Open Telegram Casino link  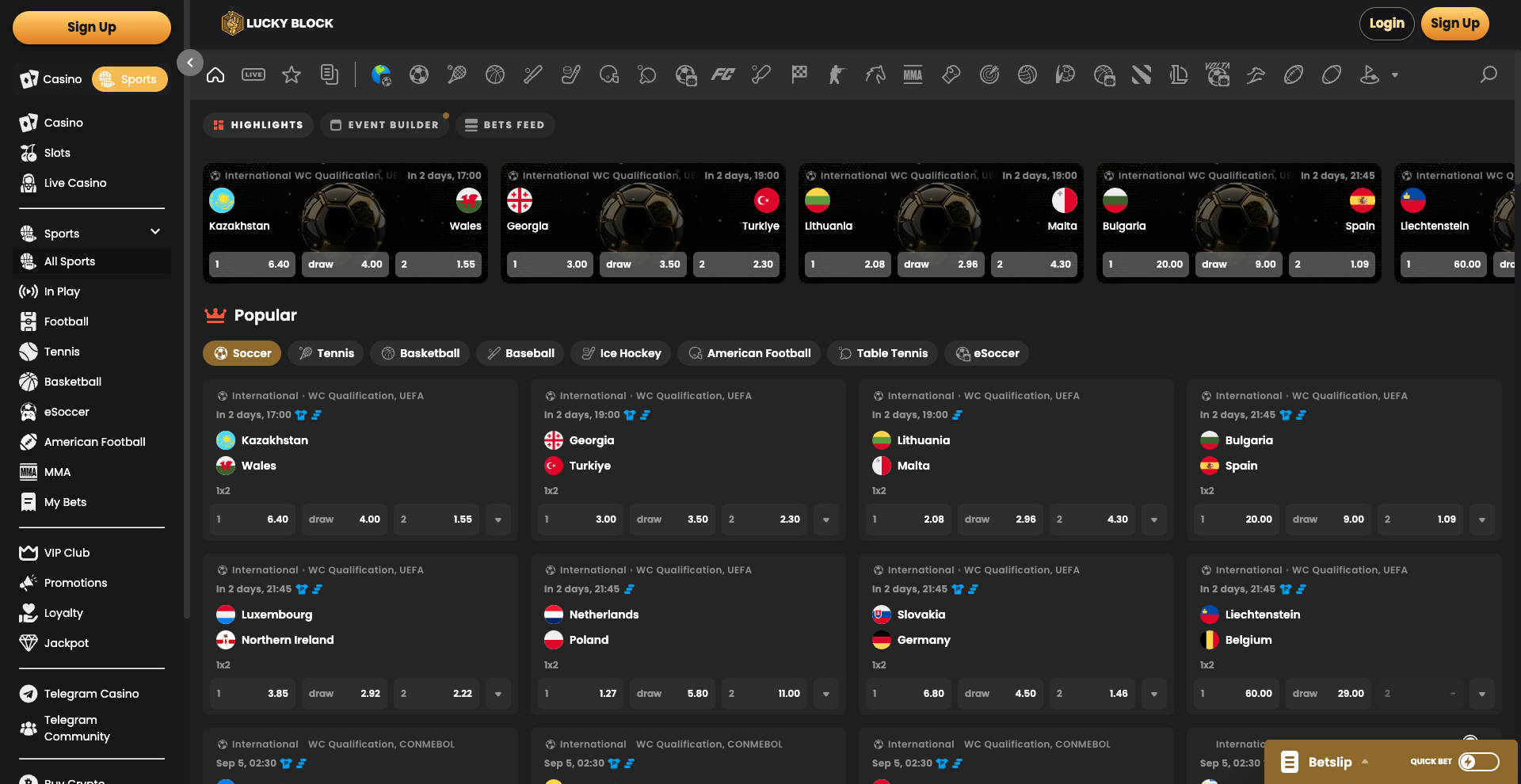pyautogui.click(x=92, y=694)
